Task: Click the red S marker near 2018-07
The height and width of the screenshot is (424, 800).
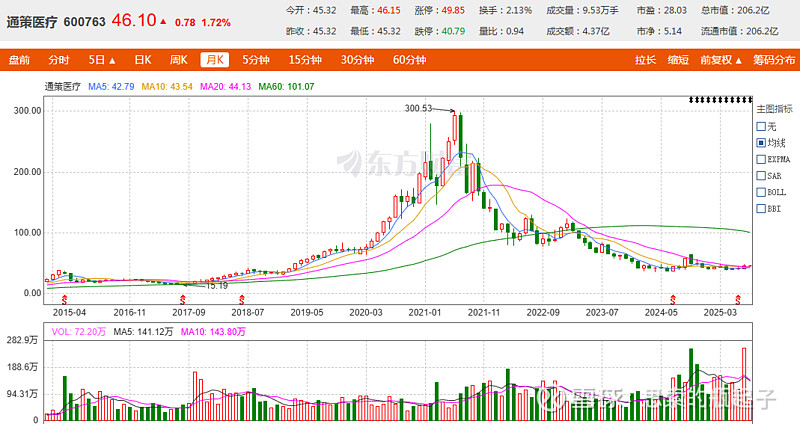Action: pyautogui.click(x=242, y=300)
